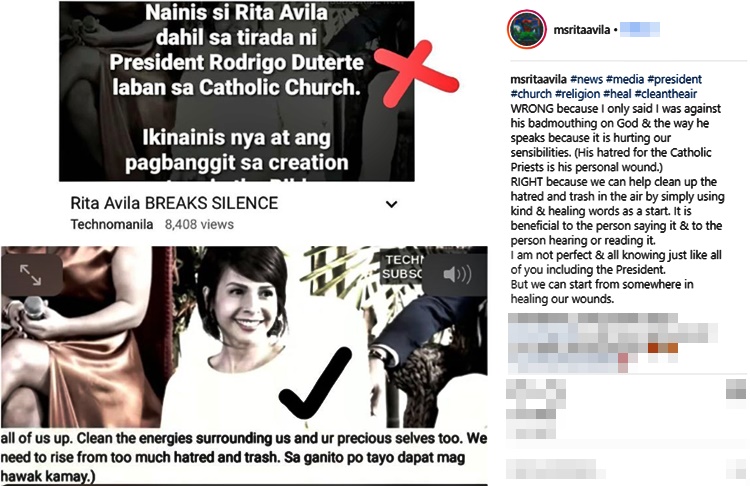Click the red X mark on thumbnail

click(x=415, y=72)
